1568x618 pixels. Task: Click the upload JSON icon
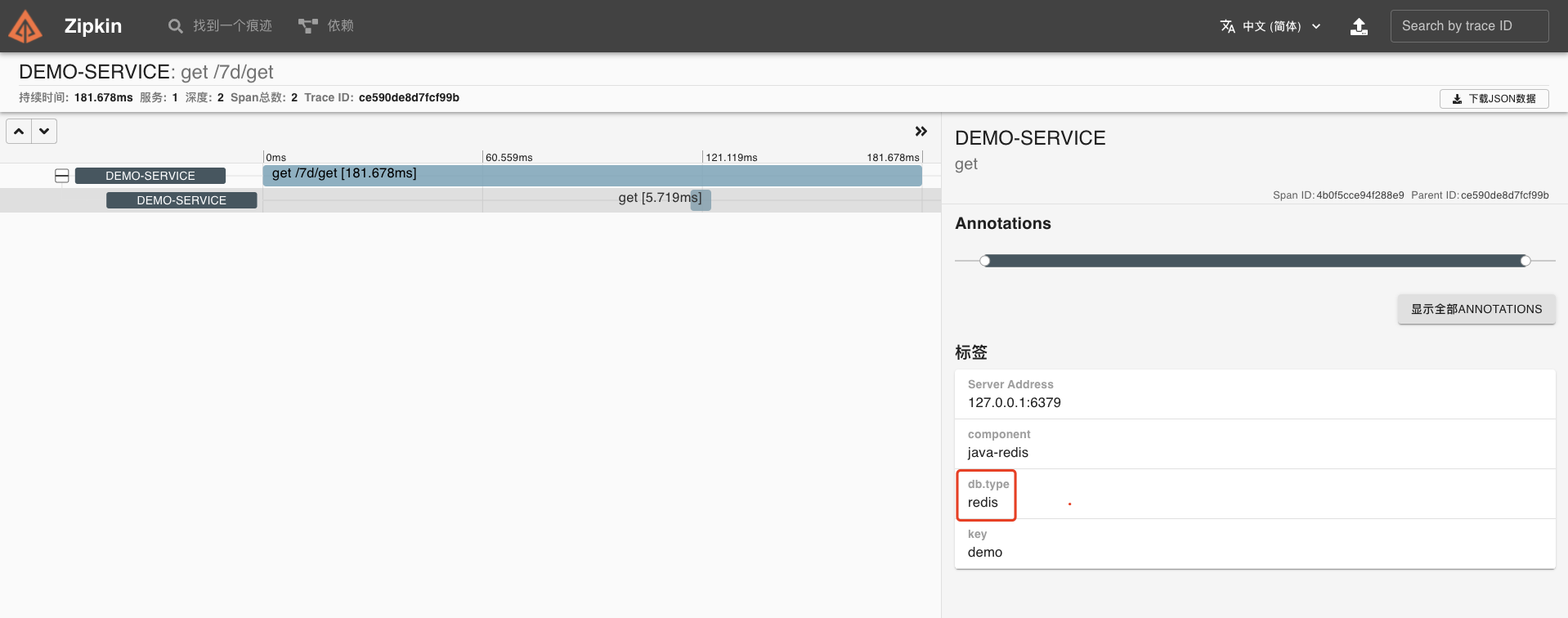pos(1359,26)
